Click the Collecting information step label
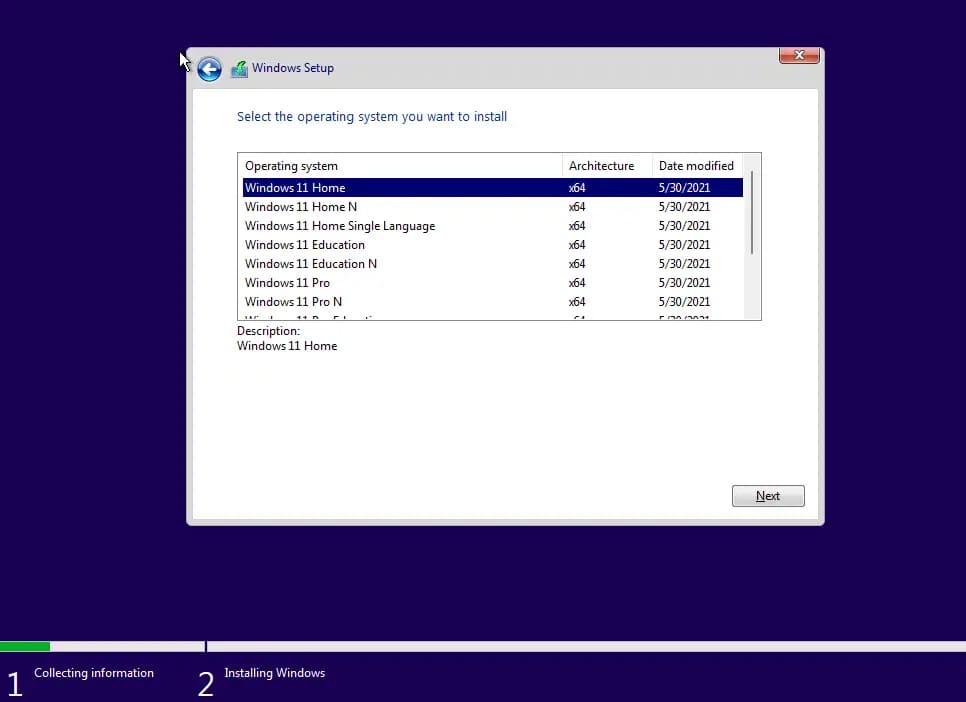The width and height of the screenshot is (966, 702). pos(94,673)
